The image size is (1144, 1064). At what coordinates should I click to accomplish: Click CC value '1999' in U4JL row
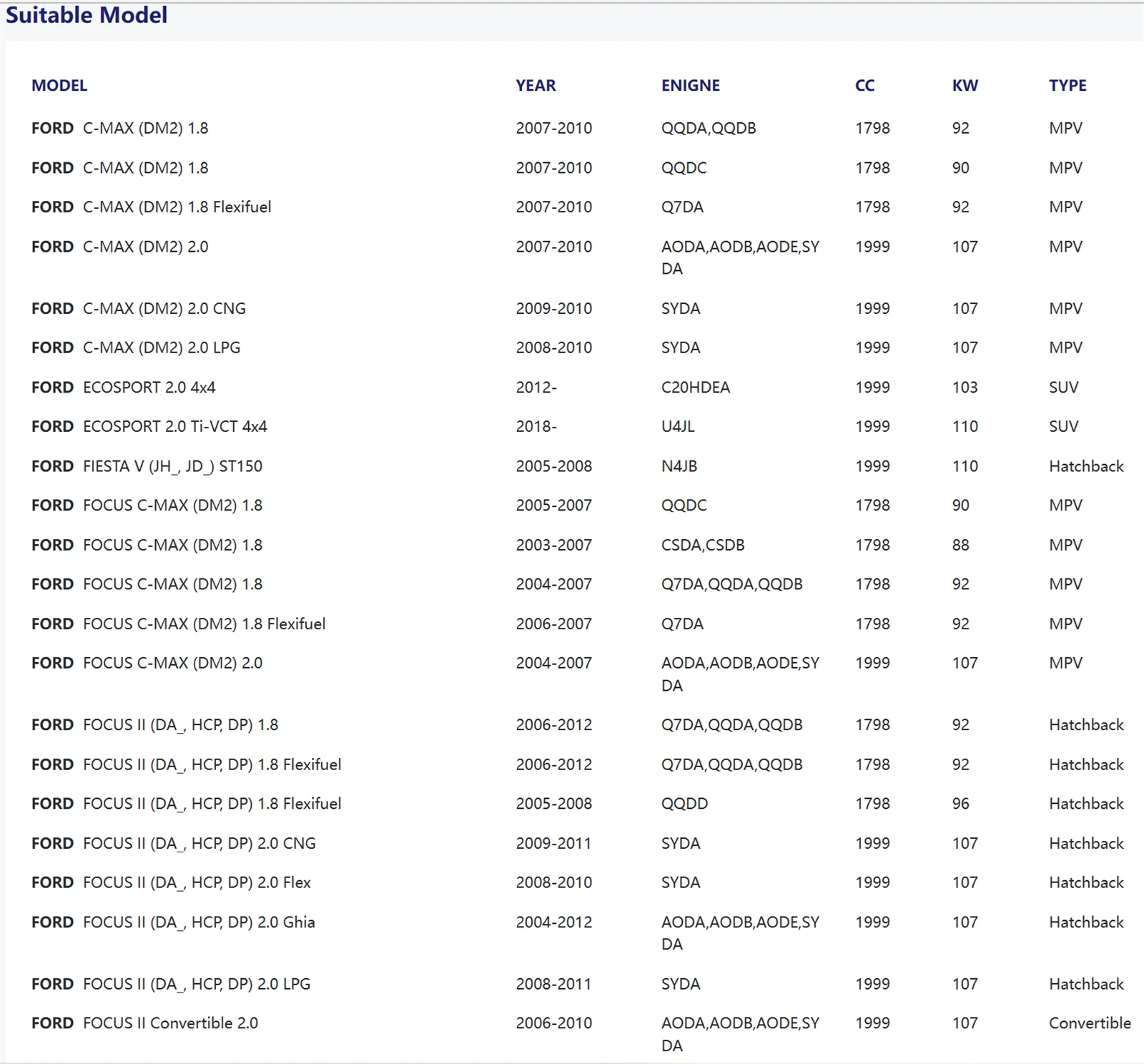873,427
